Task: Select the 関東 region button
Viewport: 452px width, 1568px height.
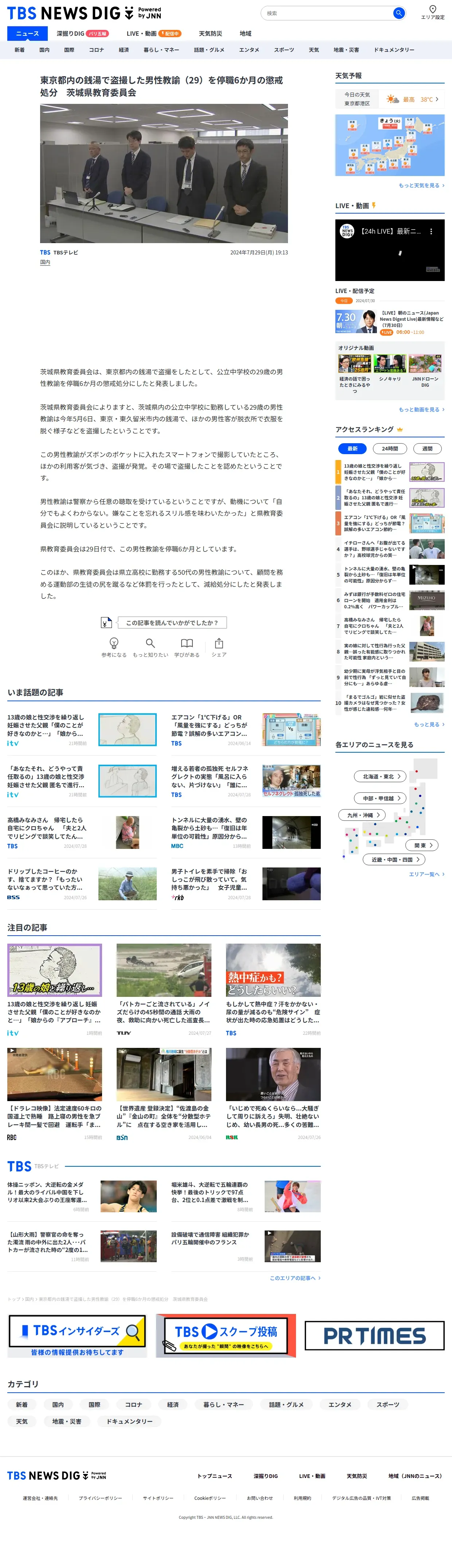Action: click(x=422, y=845)
